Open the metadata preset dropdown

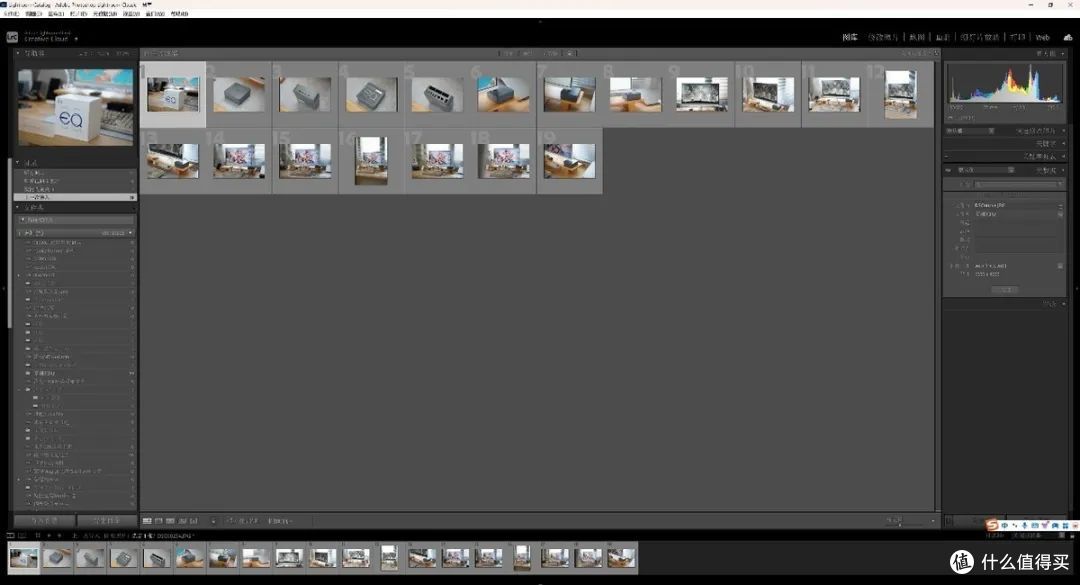point(1018,185)
